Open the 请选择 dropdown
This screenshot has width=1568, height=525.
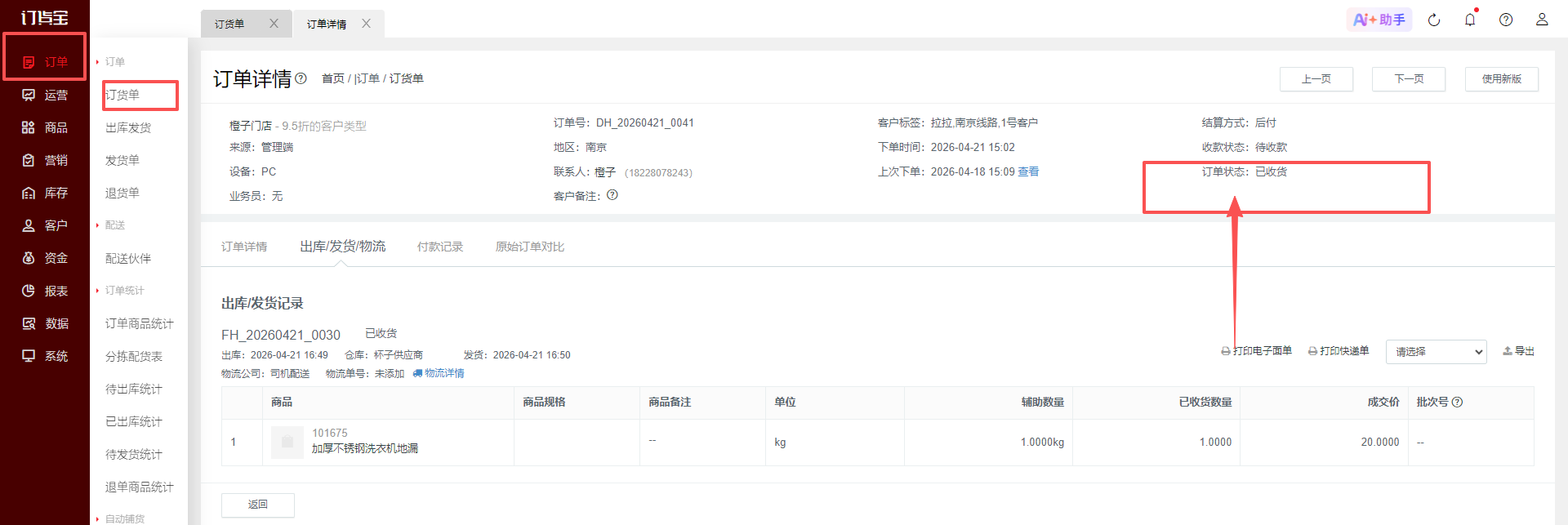(x=1437, y=352)
